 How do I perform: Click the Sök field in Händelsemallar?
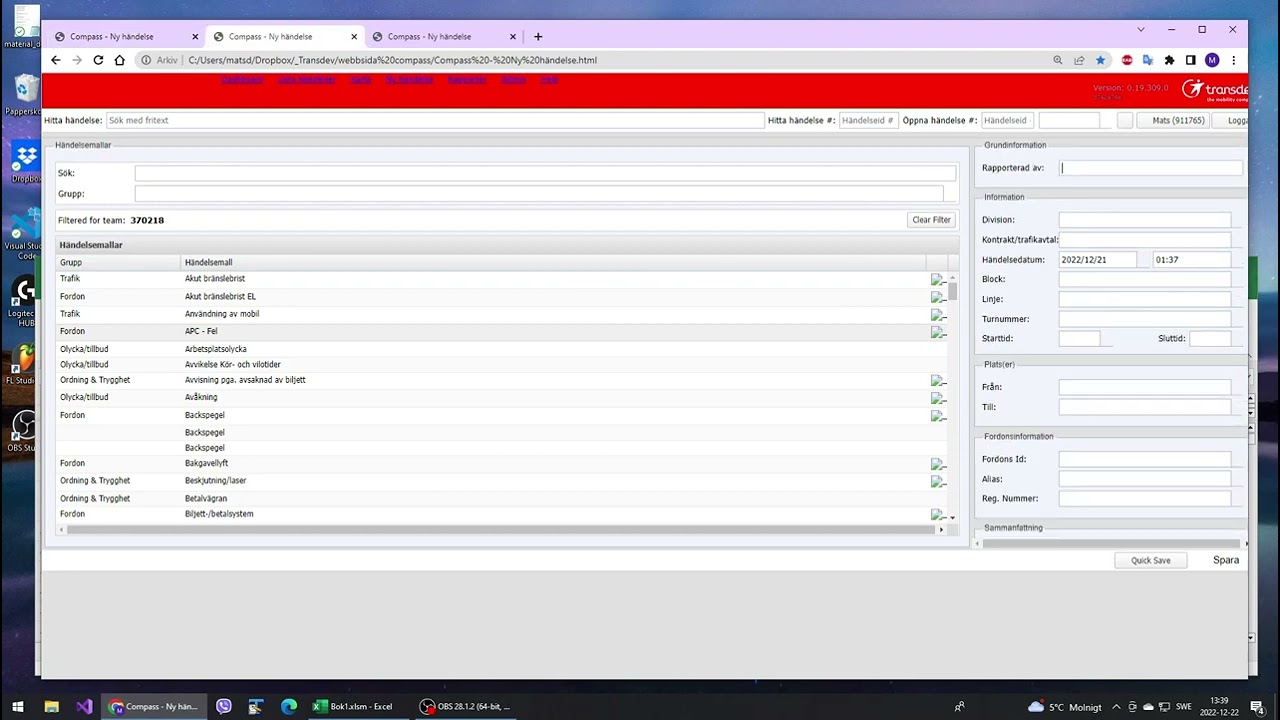click(545, 173)
